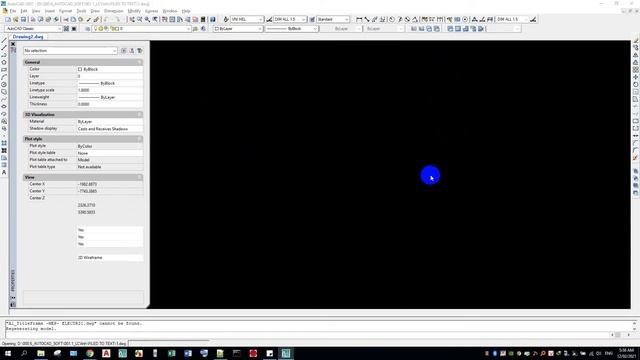Open the text style VNI HEL dropdown
Viewport: 640px width, 360px height.
247,19
